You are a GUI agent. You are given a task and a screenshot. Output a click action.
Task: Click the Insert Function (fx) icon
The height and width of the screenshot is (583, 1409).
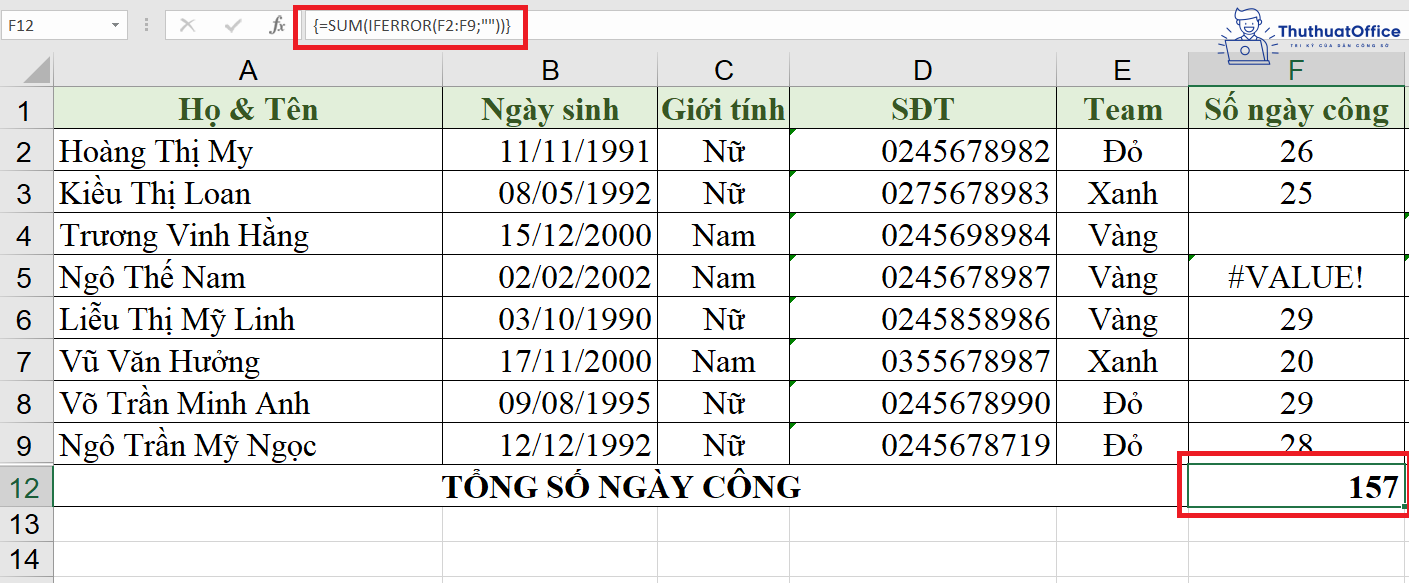click(x=277, y=24)
